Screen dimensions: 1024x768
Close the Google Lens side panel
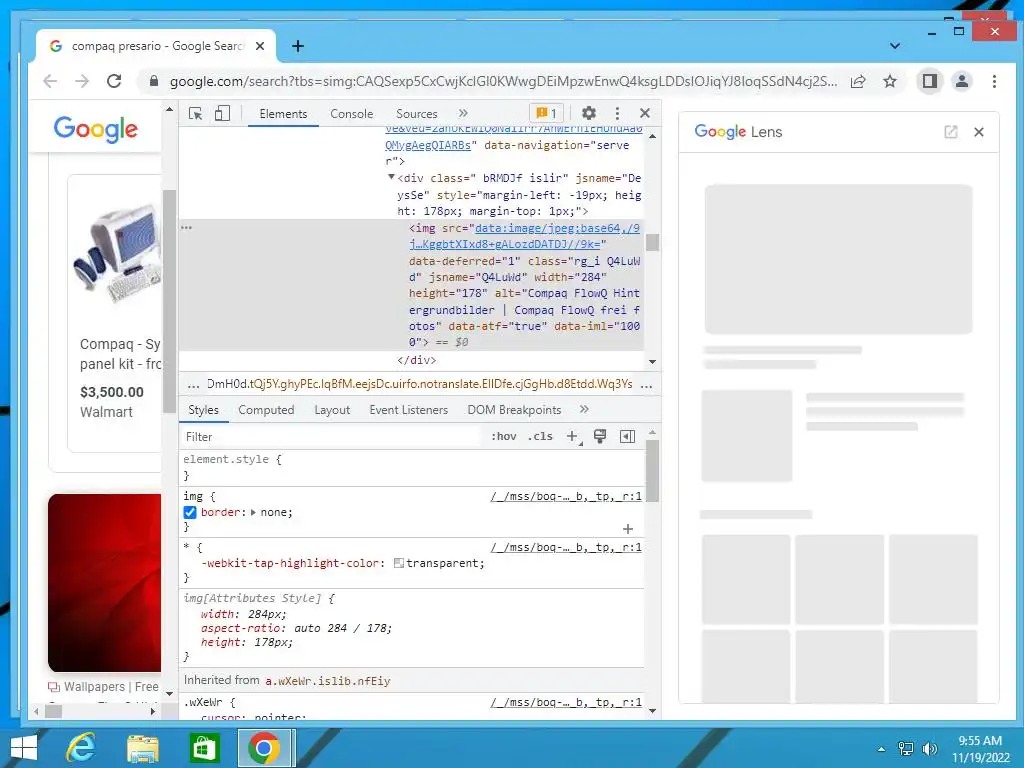tap(978, 132)
